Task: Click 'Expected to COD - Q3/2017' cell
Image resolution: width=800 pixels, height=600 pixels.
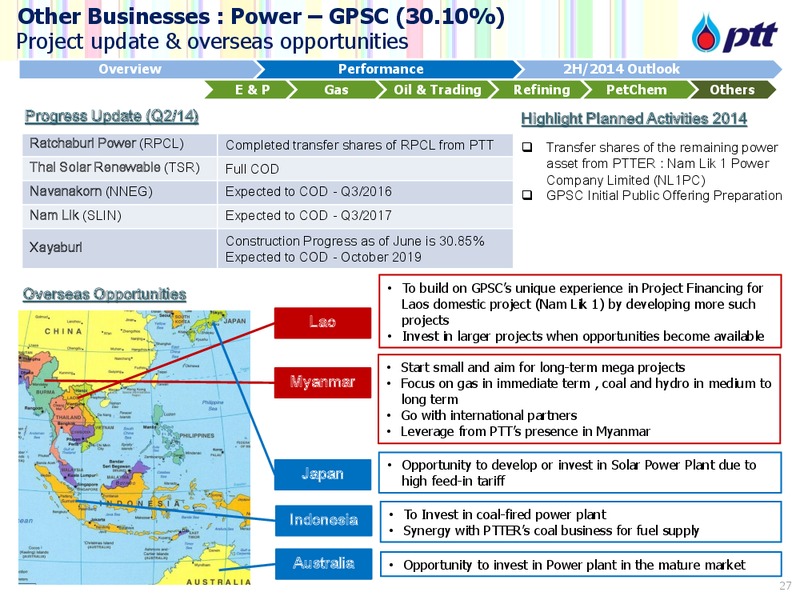Action: pos(365,216)
